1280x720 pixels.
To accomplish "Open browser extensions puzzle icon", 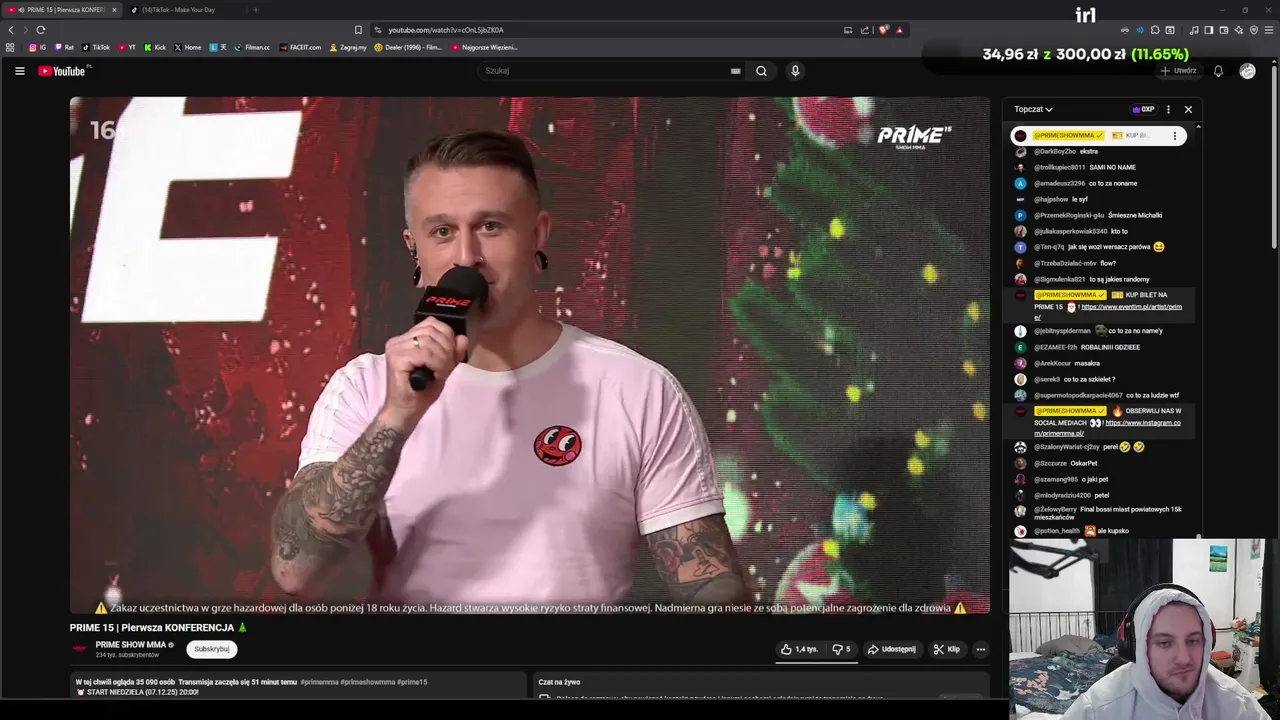I will click(1155, 30).
